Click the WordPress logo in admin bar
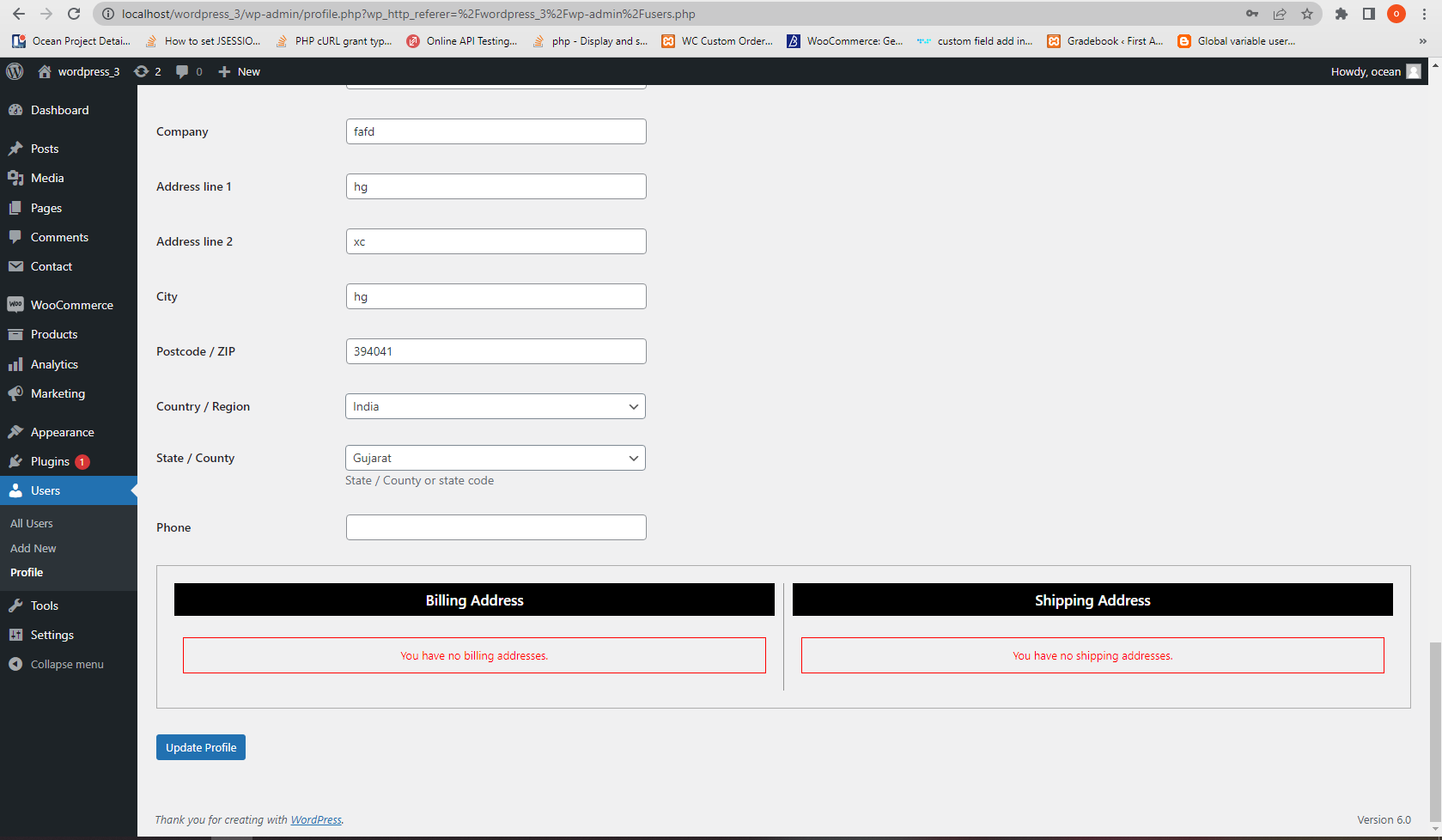The width and height of the screenshot is (1442, 840). pyautogui.click(x=14, y=71)
